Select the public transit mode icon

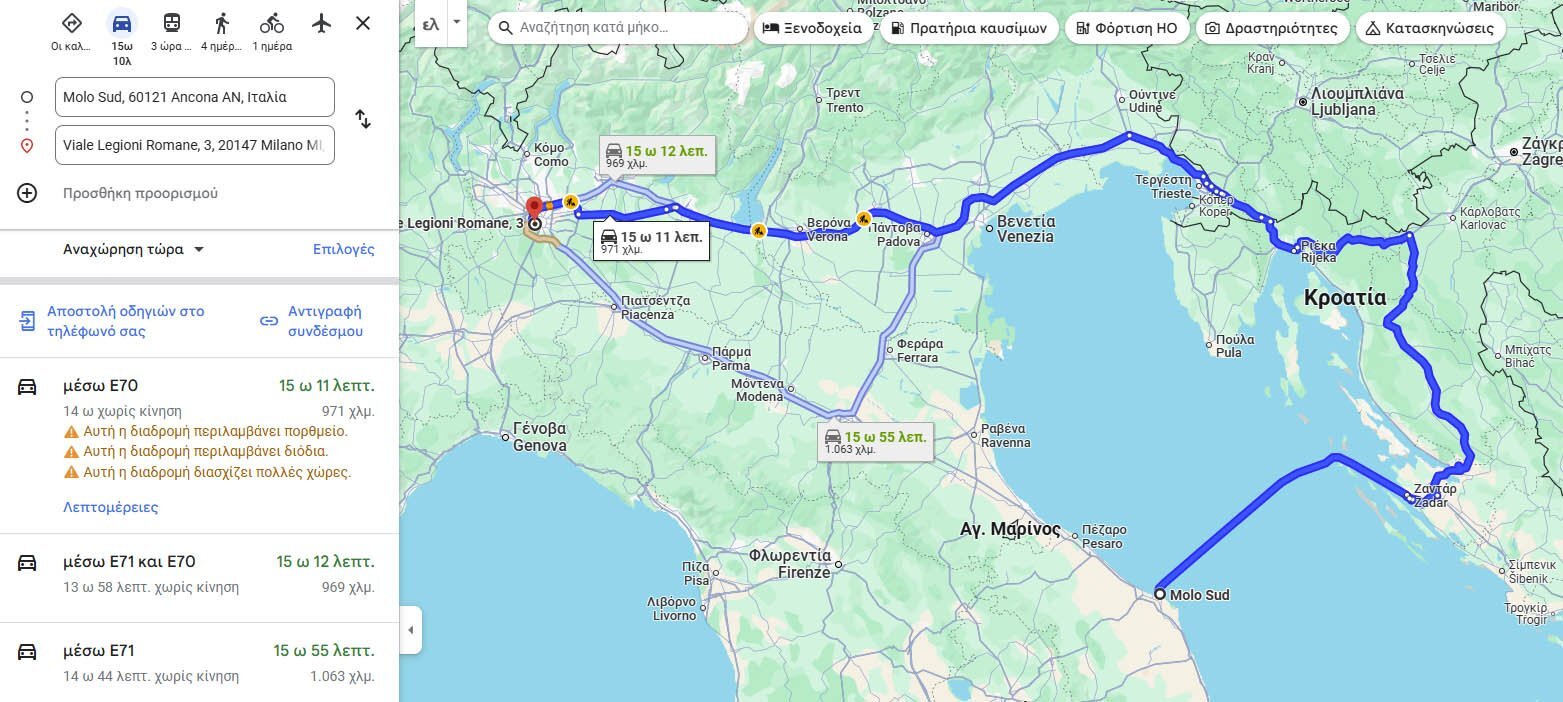click(172, 23)
